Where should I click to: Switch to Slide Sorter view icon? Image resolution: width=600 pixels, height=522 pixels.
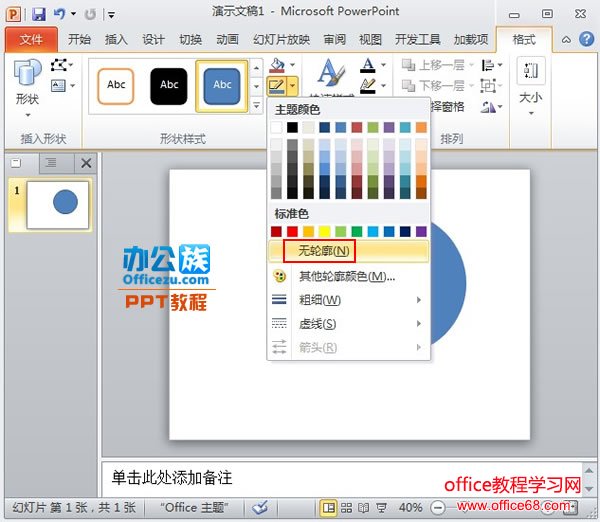(x=346, y=508)
